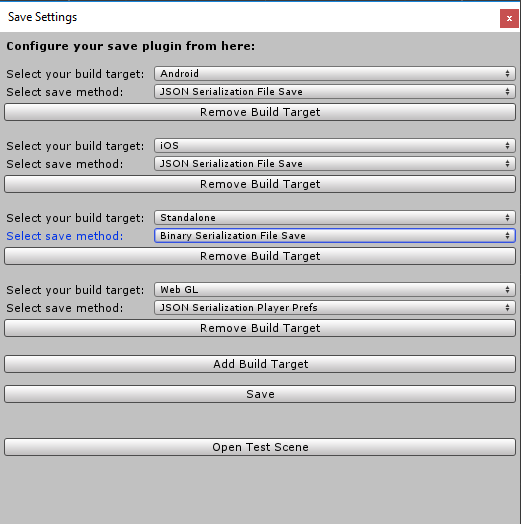Open the Web GL build target dropdown

point(335,290)
